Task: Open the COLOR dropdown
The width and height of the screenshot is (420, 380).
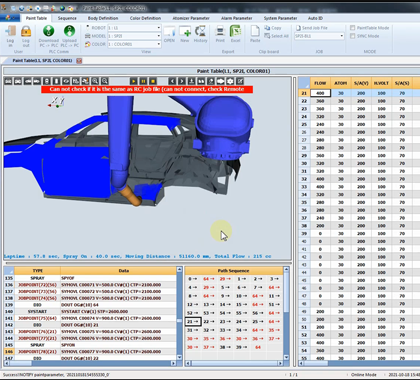Action: coord(159,44)
